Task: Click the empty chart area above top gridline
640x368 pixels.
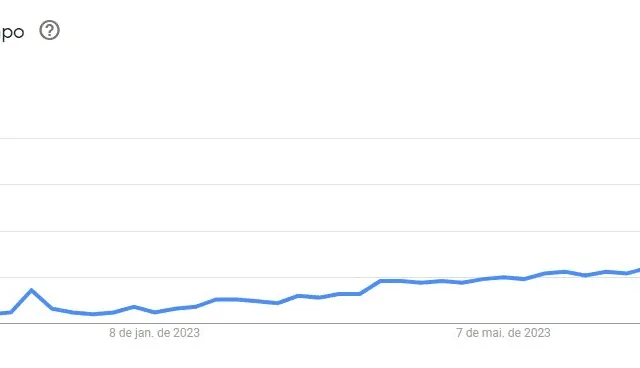Action: 320,90
